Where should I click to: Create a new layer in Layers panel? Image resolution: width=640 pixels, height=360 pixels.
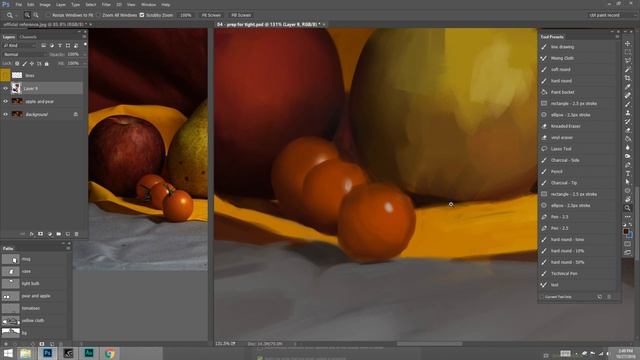coord(68,234)
